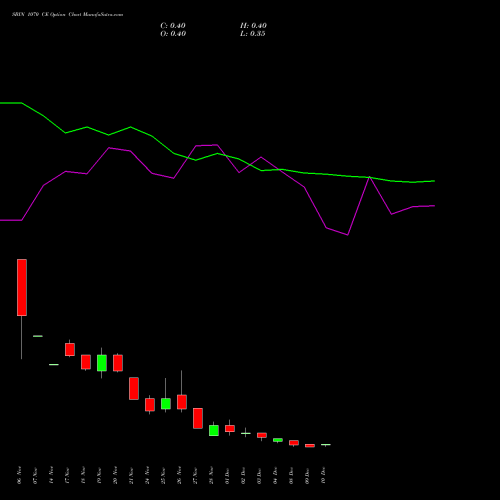The height and width of the screenshot is (500, 500).
Task: Select the '21 Nov' date axis label
Action: click(131, 475)
